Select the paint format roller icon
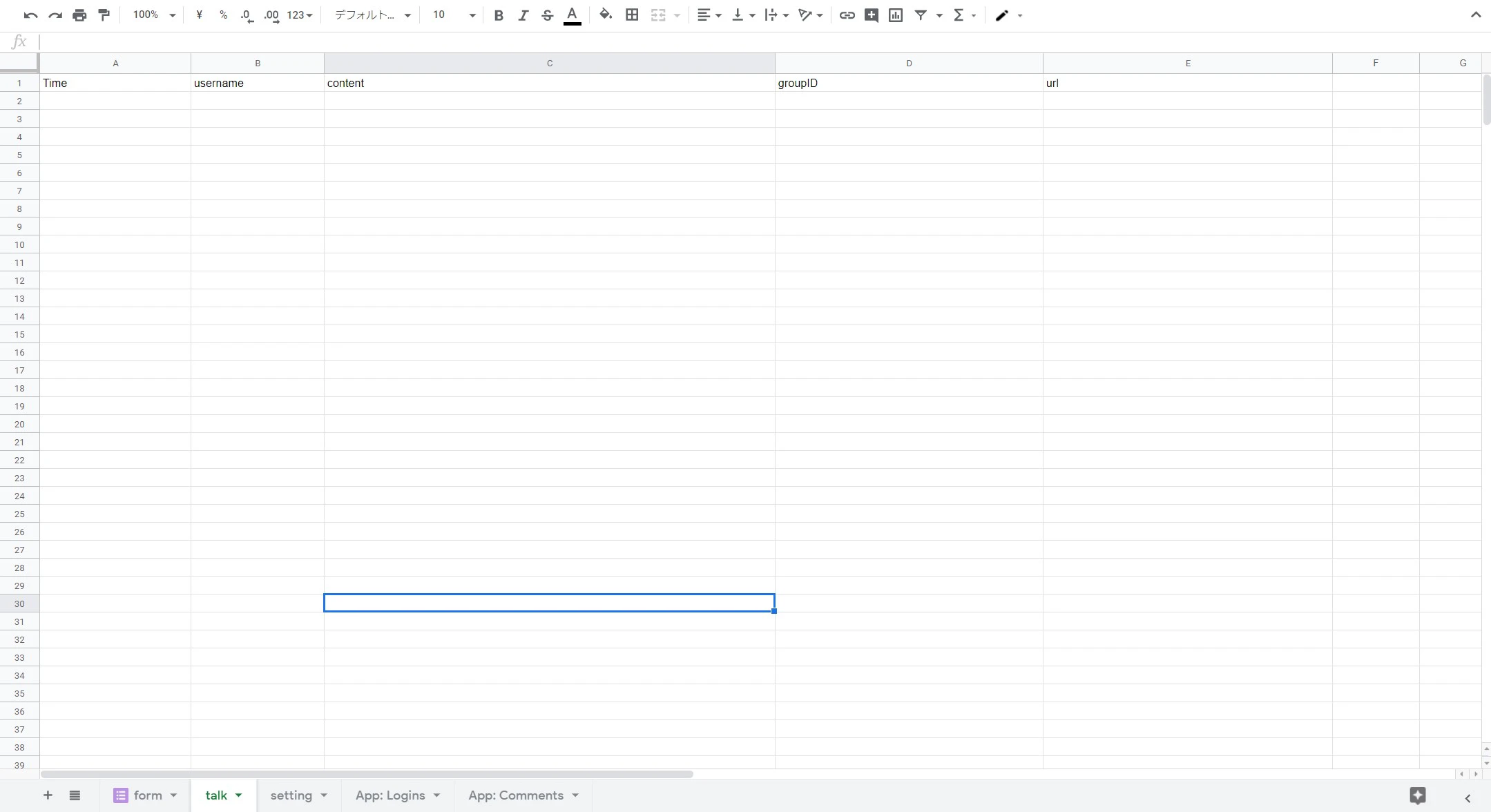Image resolution: width=1491 pixels, height=812 pixels. 104,15
